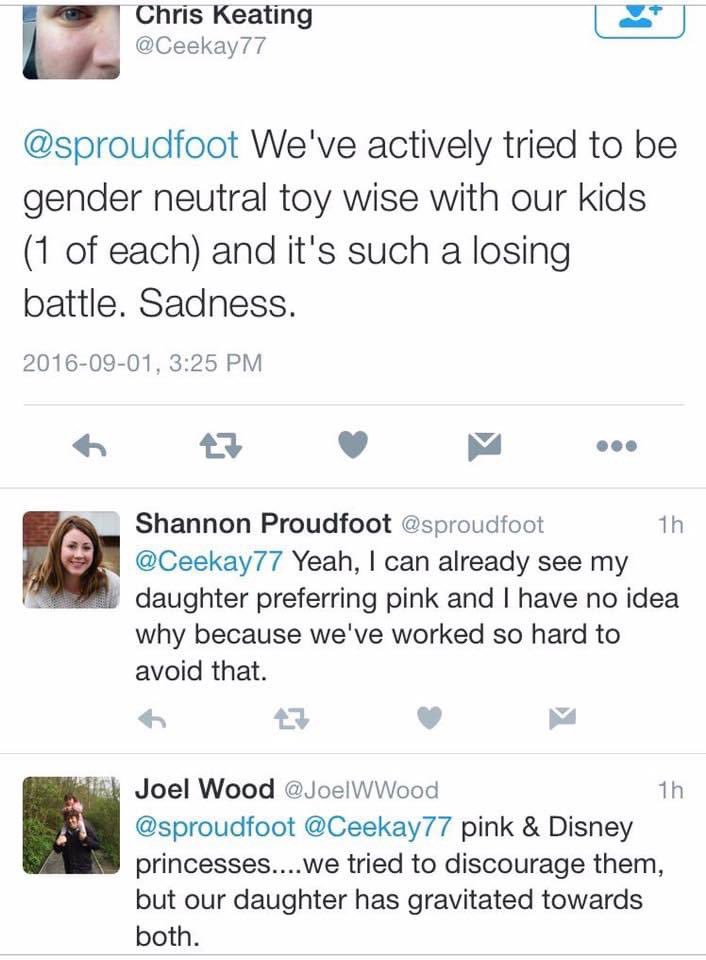
Task: Open Joel Wood's profile by name
Action: [204, 789]
